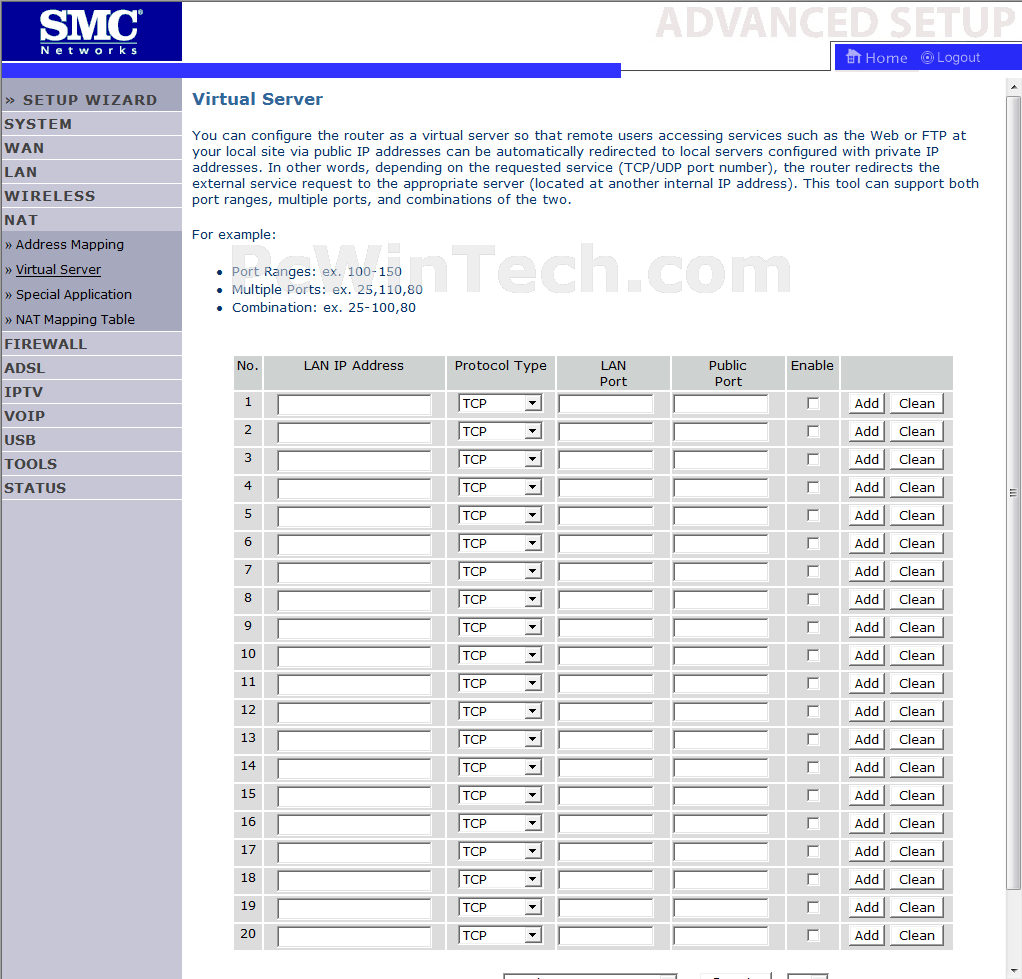The height and width of the screenshot is (979, 1022).
Task: Click the Clean button for row 2
Action: [916, 431]
